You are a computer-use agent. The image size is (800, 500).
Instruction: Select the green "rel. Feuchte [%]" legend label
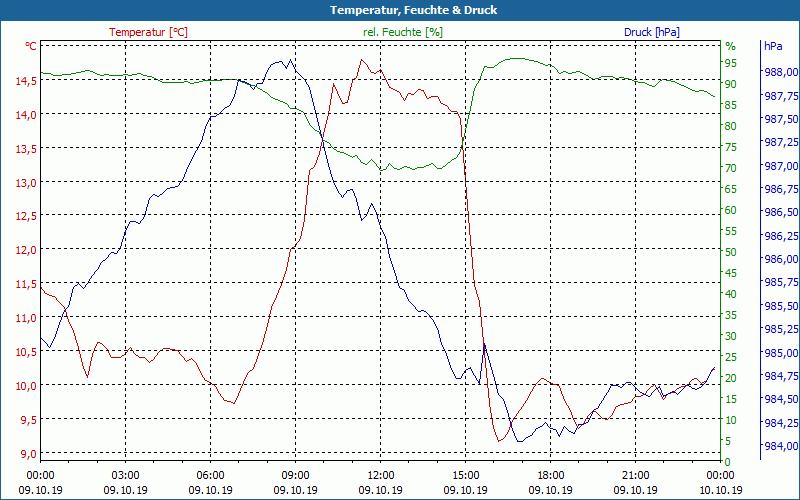pyautogui.click(x=403, y=32)
